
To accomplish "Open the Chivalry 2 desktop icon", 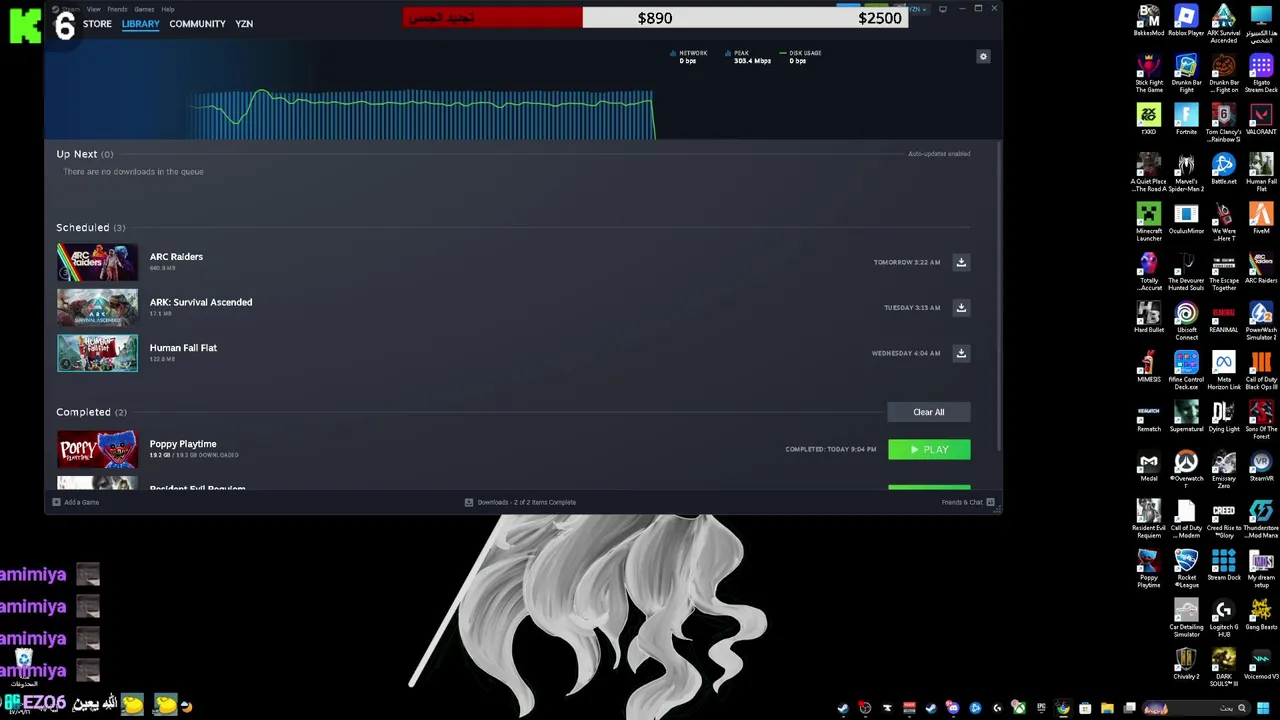I will pyautogui.click(x=1186, y=664).
